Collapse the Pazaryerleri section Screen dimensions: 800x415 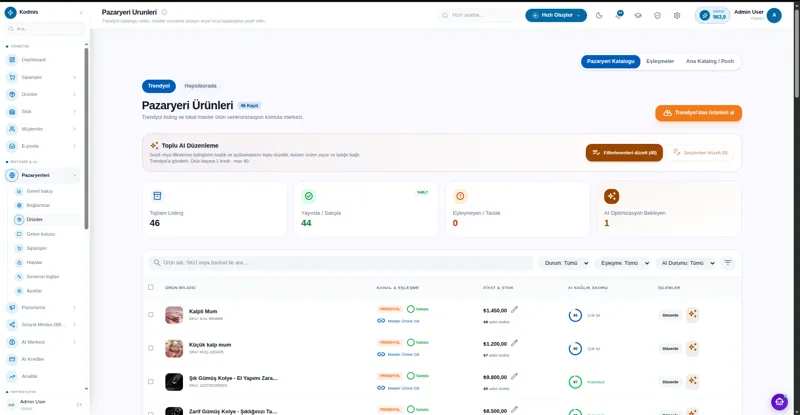point(42,175)
